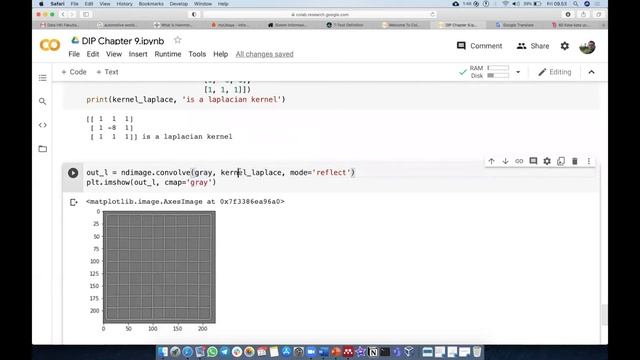640x360 pixels.
Task: Open the cell's editor settings gear
Action: (547, 161)
